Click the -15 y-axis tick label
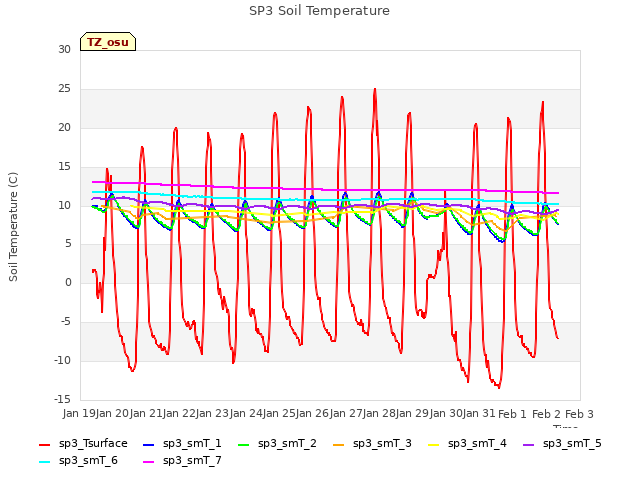This screenshot has height=480, width=640. pyautogui.click(x=62, y=399)
